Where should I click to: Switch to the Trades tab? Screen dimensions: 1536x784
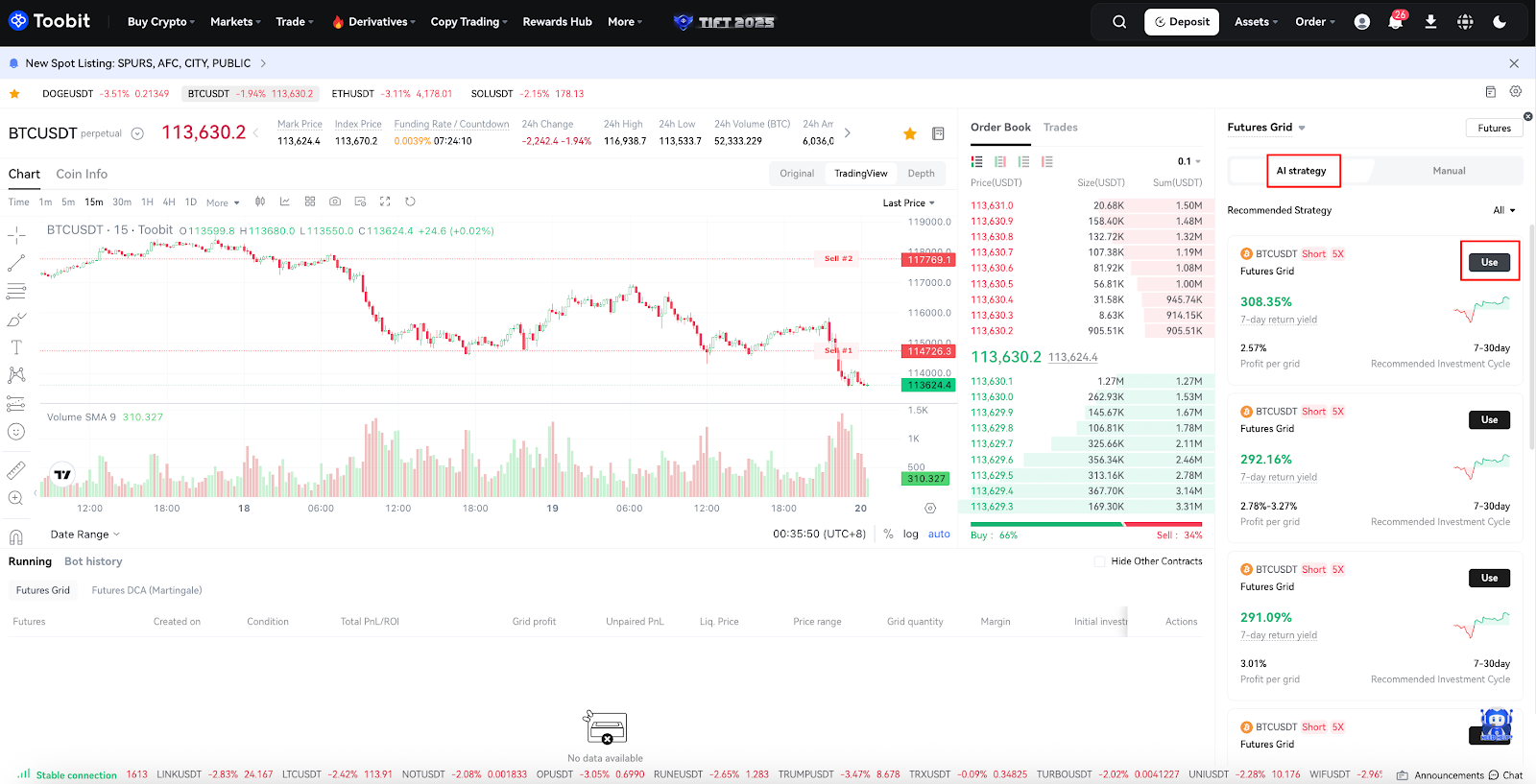1061,128
